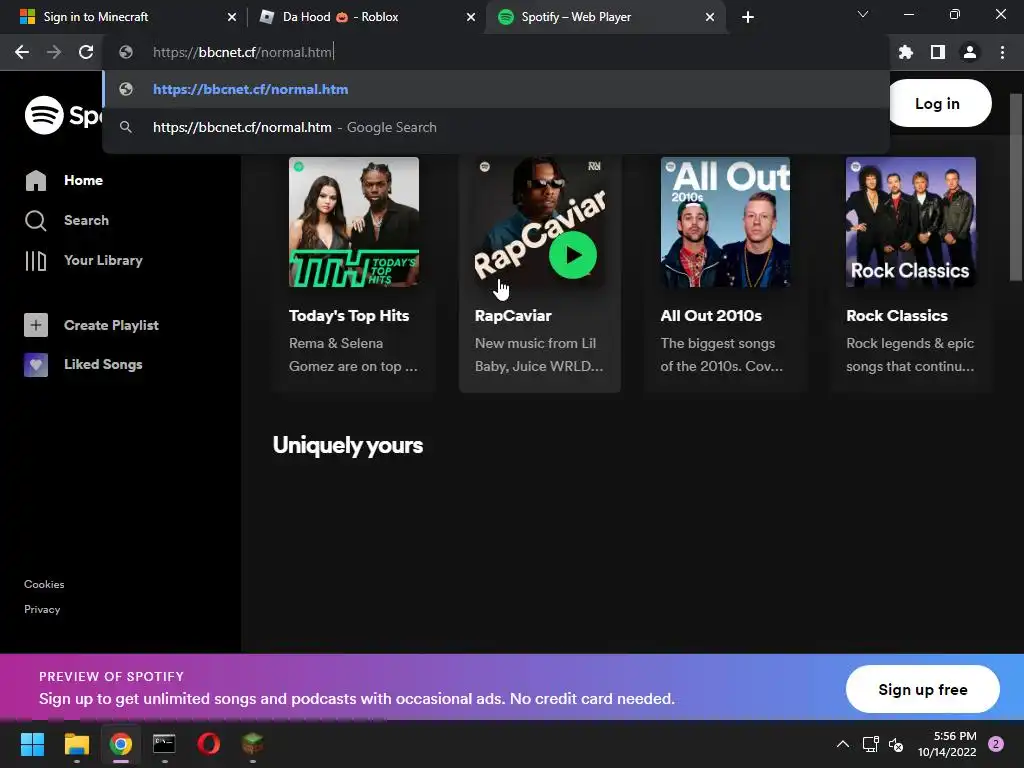The height and width of the screenshot is (768, 1024).
Task: Open a new browser tab
Action: point(748,17)
